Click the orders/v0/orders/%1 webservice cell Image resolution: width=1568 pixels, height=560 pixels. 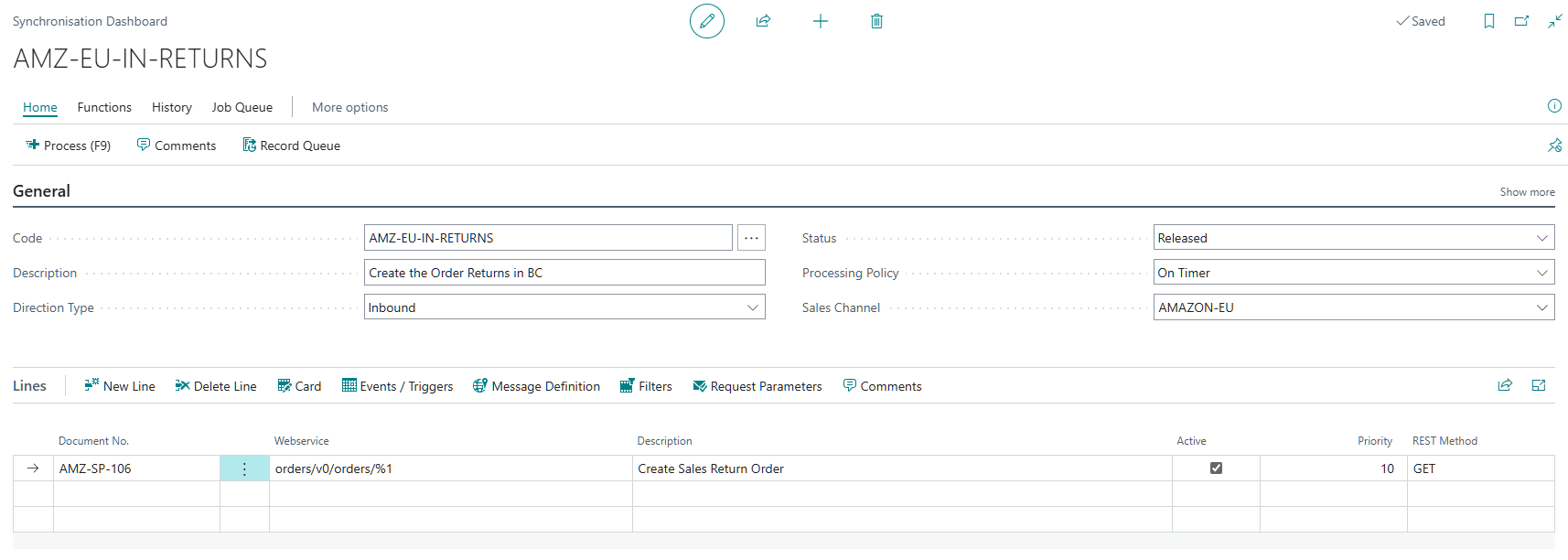tap(450, 468)
